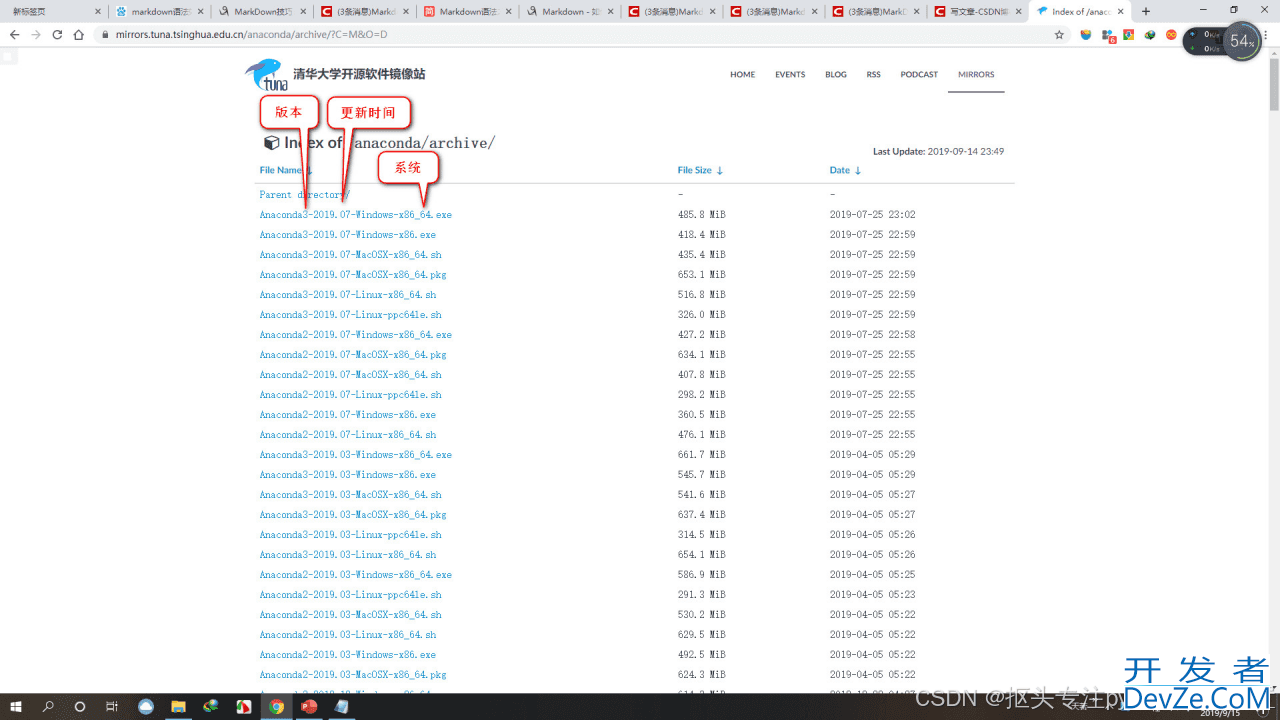Download Anaconda3-2019.07-MacOSX-x86_64.pkg
The height and width of the screenshot is (720, 1280).
point(353,275)
